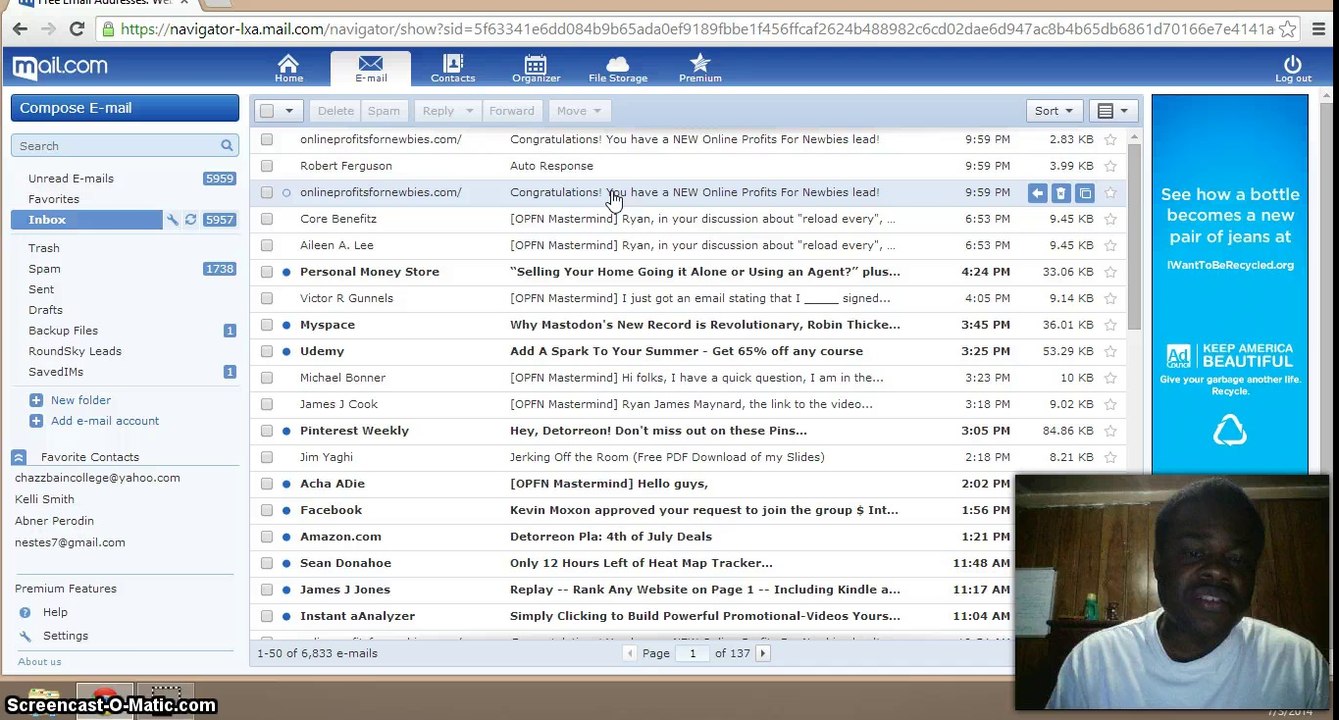Click the Add e-mail account link

coord(104,421)
